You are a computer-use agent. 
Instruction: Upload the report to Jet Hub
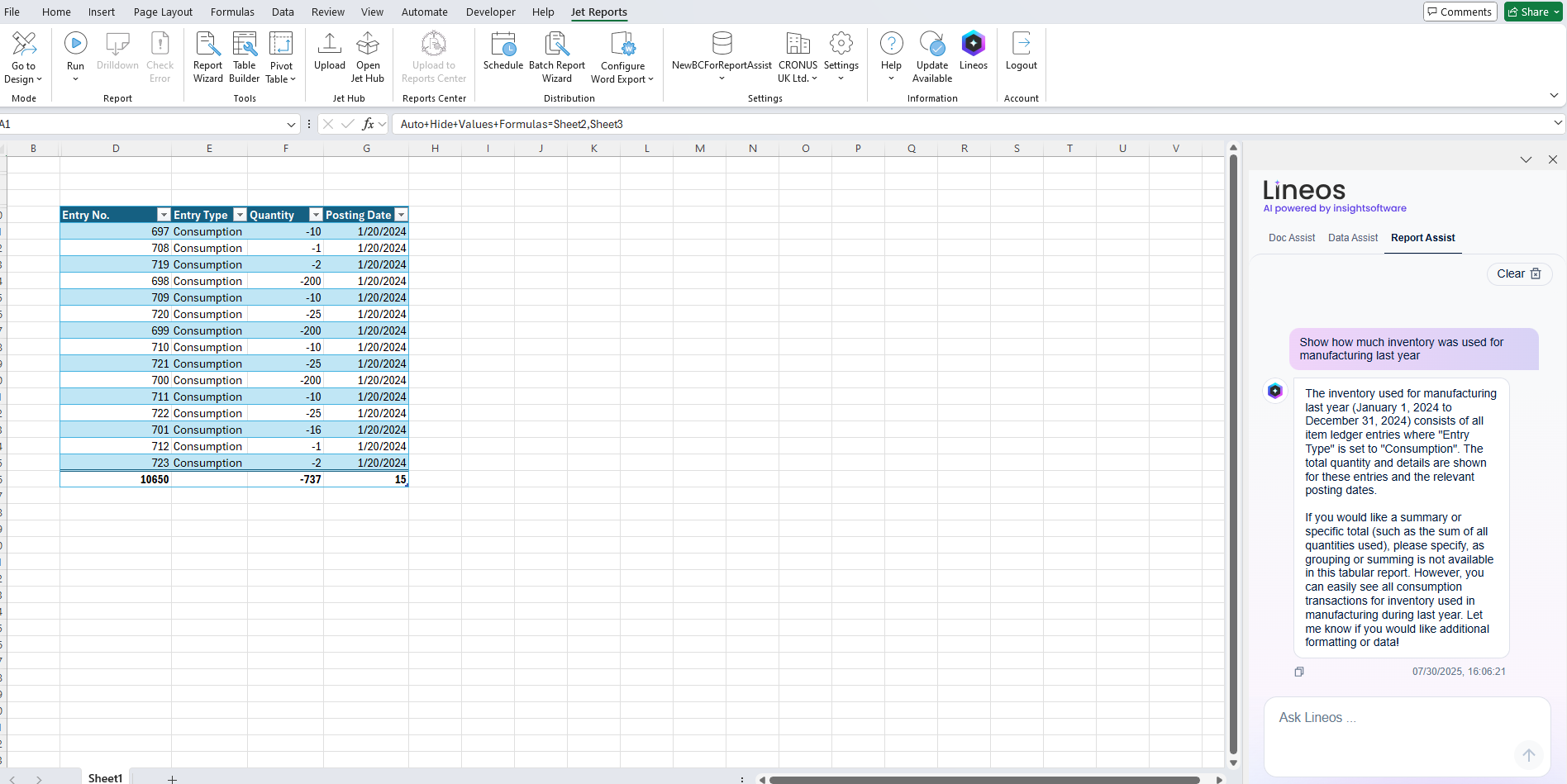pyautogui.click(x=329, y=55)
